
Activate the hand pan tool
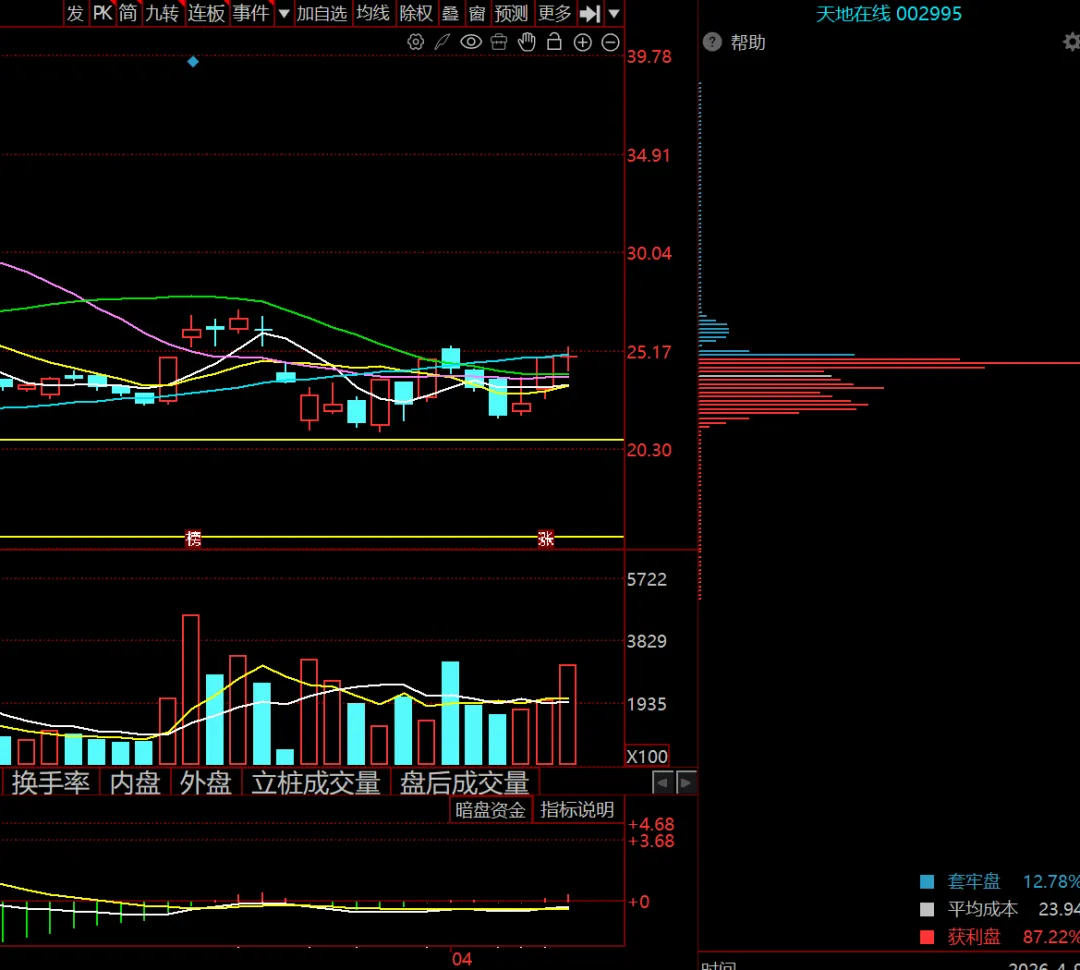pos(527,42)
